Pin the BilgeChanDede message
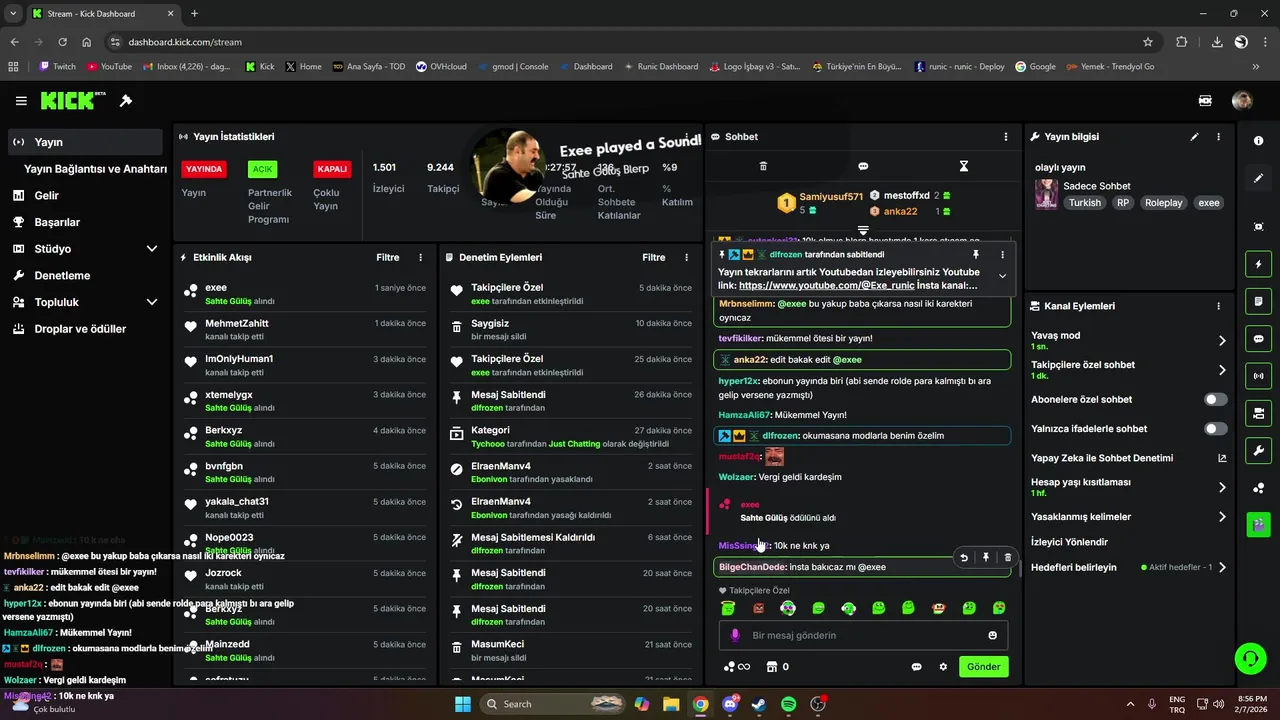The height and width of the screenshot is (720, 1280). [986, 558]
